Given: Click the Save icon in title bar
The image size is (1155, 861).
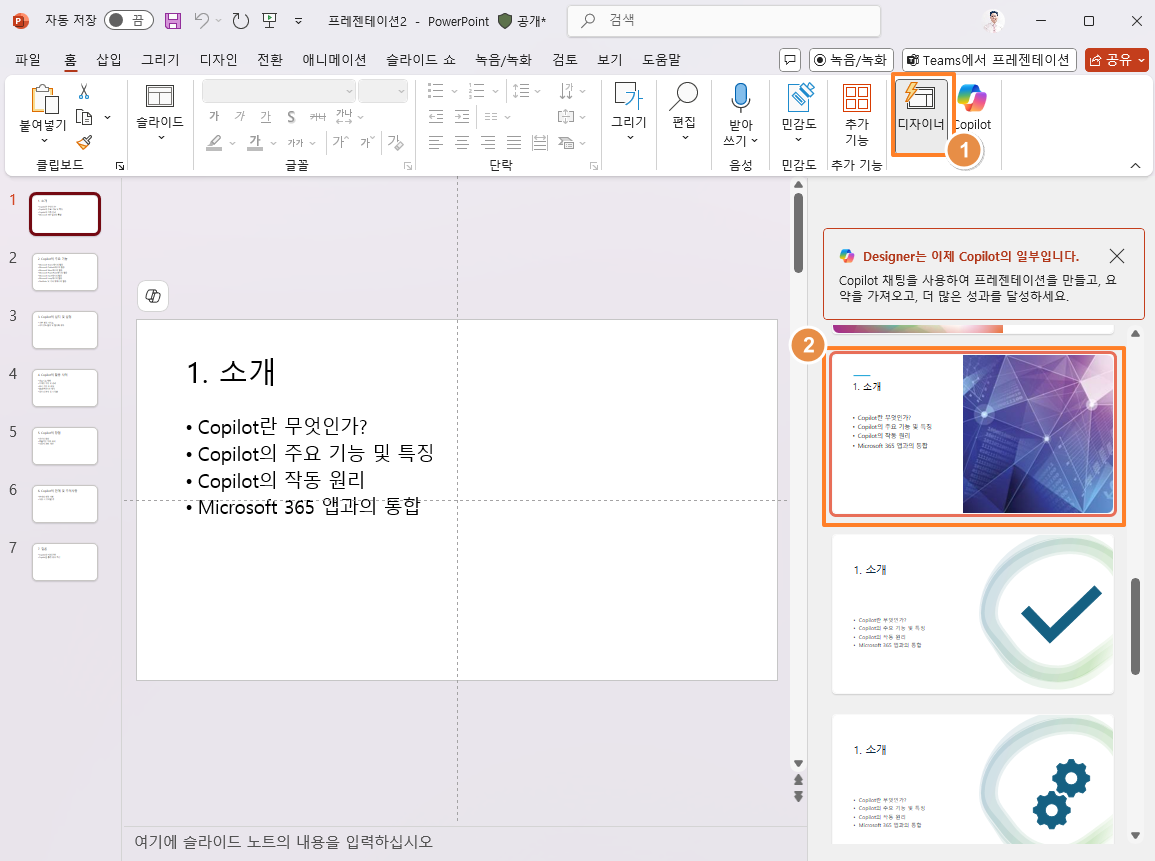Looking at the screenshot, I should (x=173, y=21).
